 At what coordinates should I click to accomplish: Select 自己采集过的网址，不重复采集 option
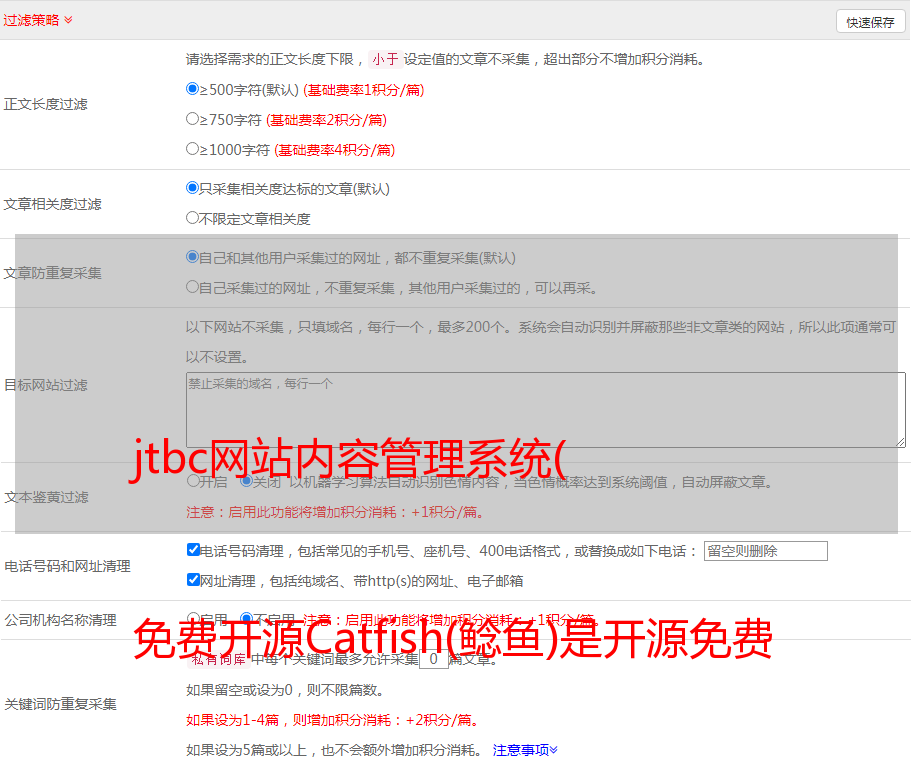coord(192,286)
